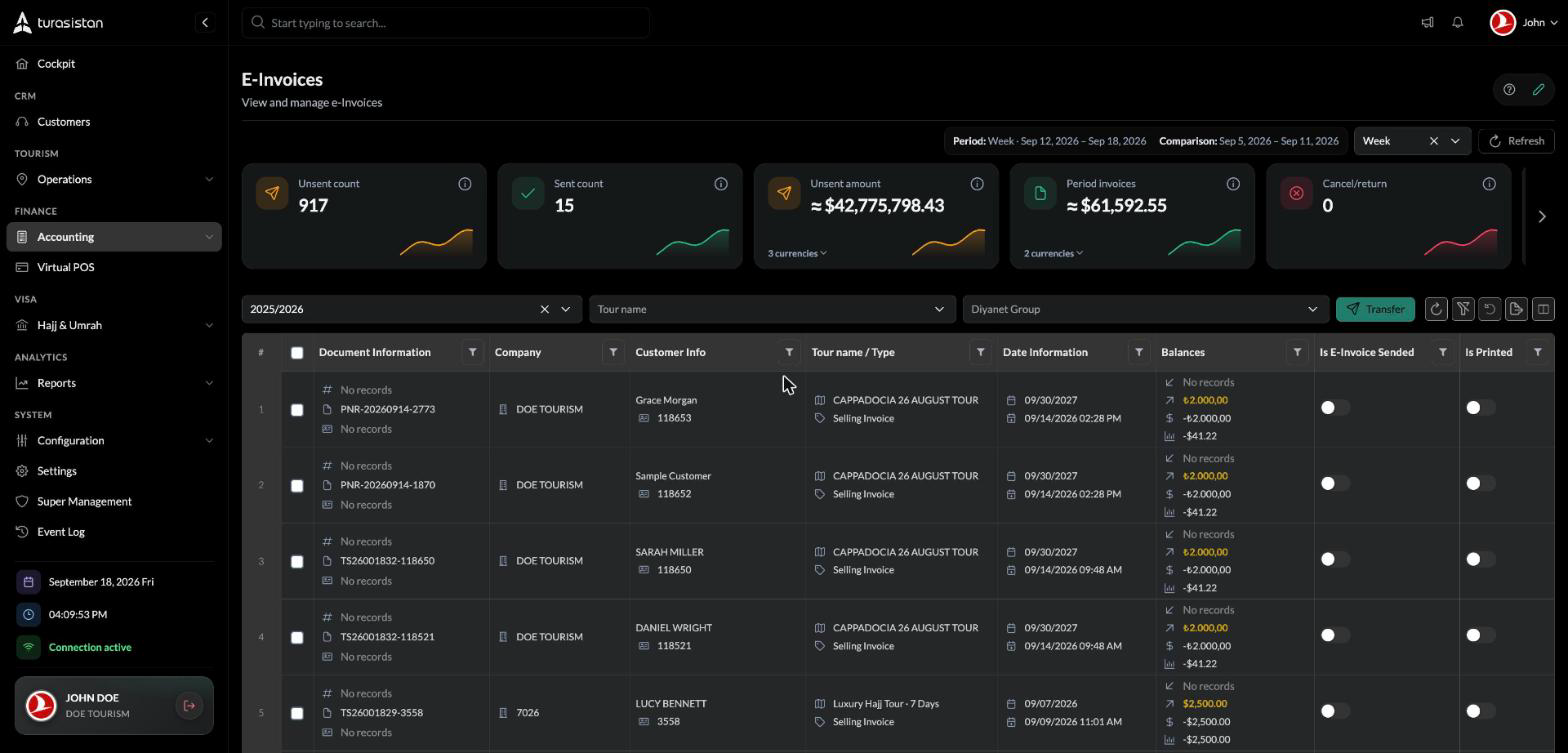Open the announcements megaphone icon

click(x=1427, y=22)
